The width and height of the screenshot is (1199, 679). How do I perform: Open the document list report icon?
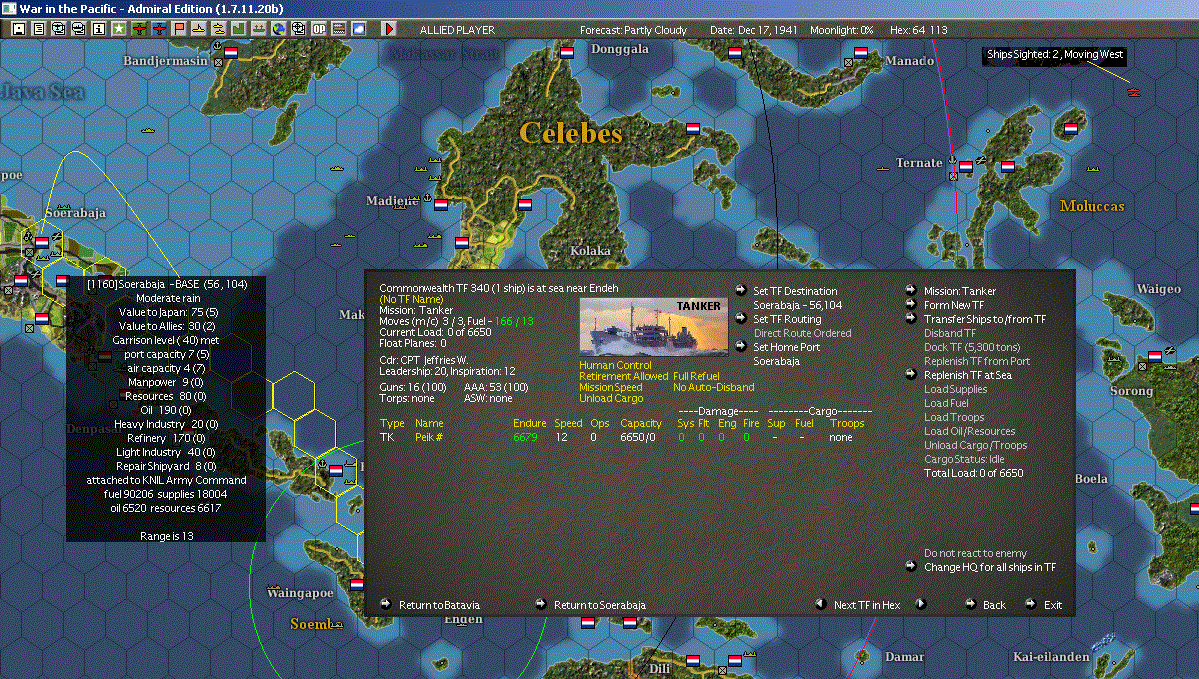coord(39,29)
